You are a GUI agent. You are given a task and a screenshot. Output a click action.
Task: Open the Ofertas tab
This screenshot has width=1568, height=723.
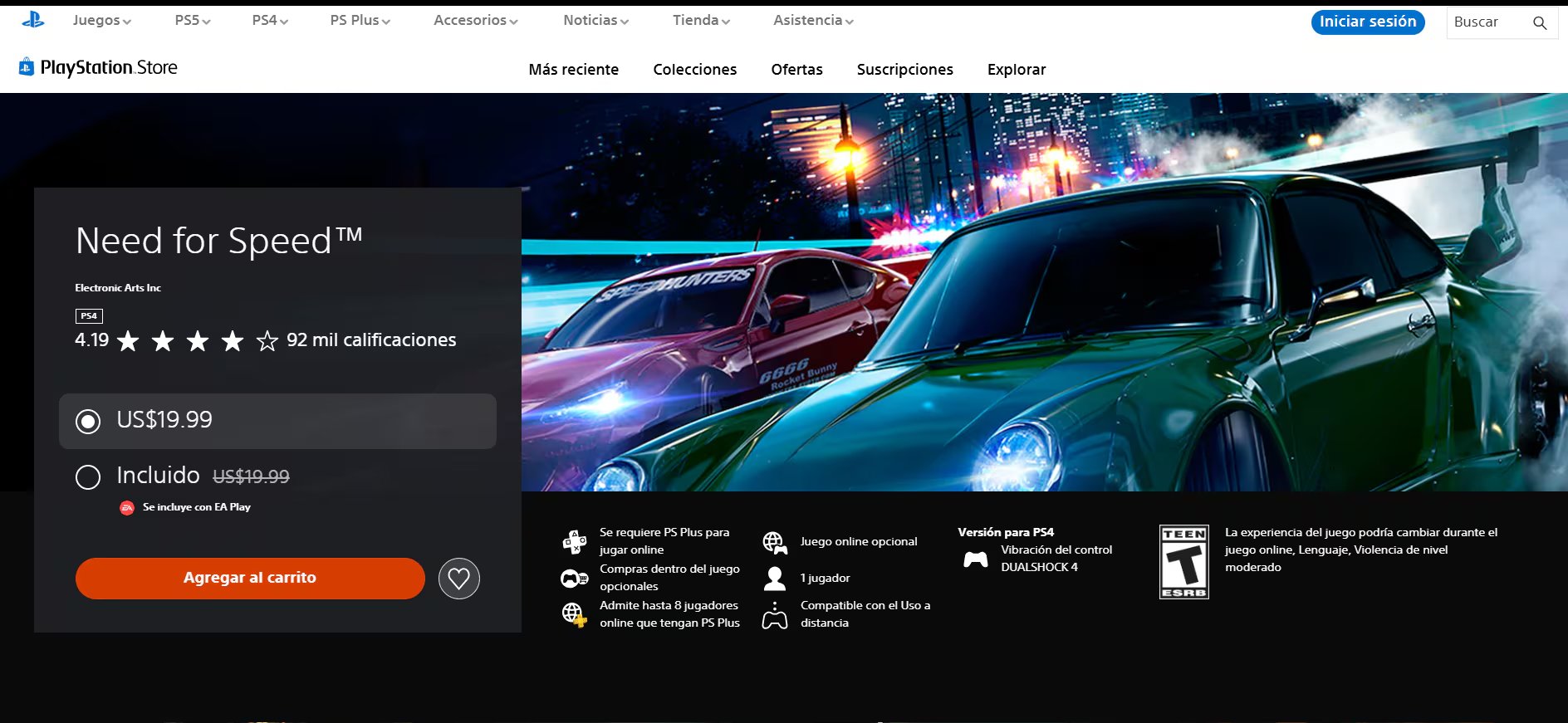(797, 70)
